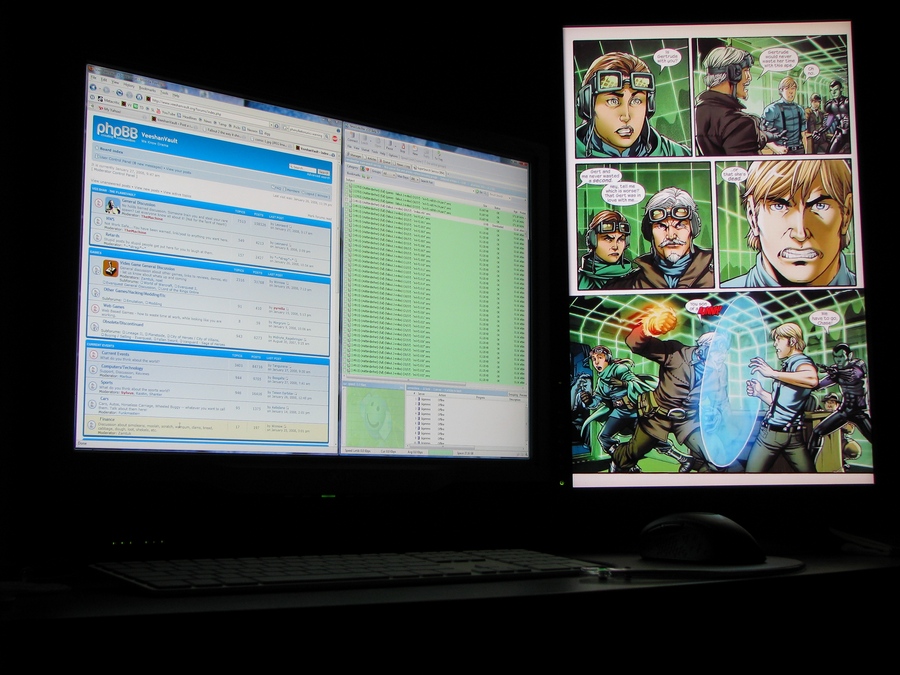Click in the forum search text box
Image resolution: width=900 pixels, height=675 pixels.
(x=301, y=168)
